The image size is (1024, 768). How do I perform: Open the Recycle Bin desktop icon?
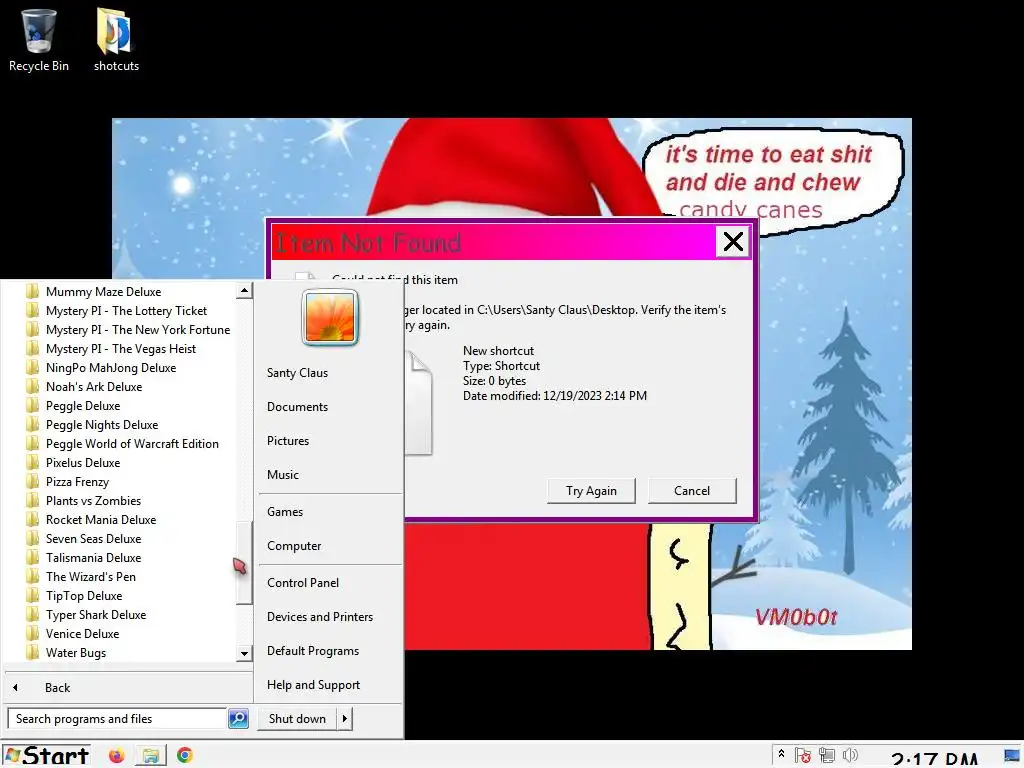39,39
